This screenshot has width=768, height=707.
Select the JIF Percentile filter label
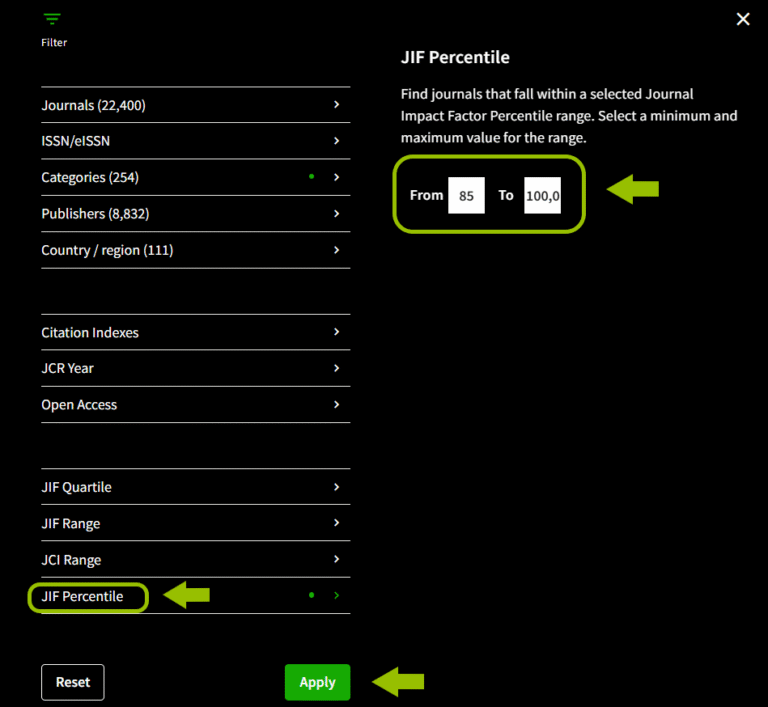83,597
